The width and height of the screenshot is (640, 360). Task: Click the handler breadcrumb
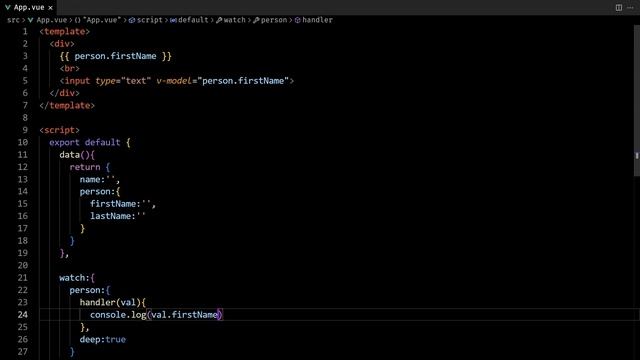(x=317, y=20)
